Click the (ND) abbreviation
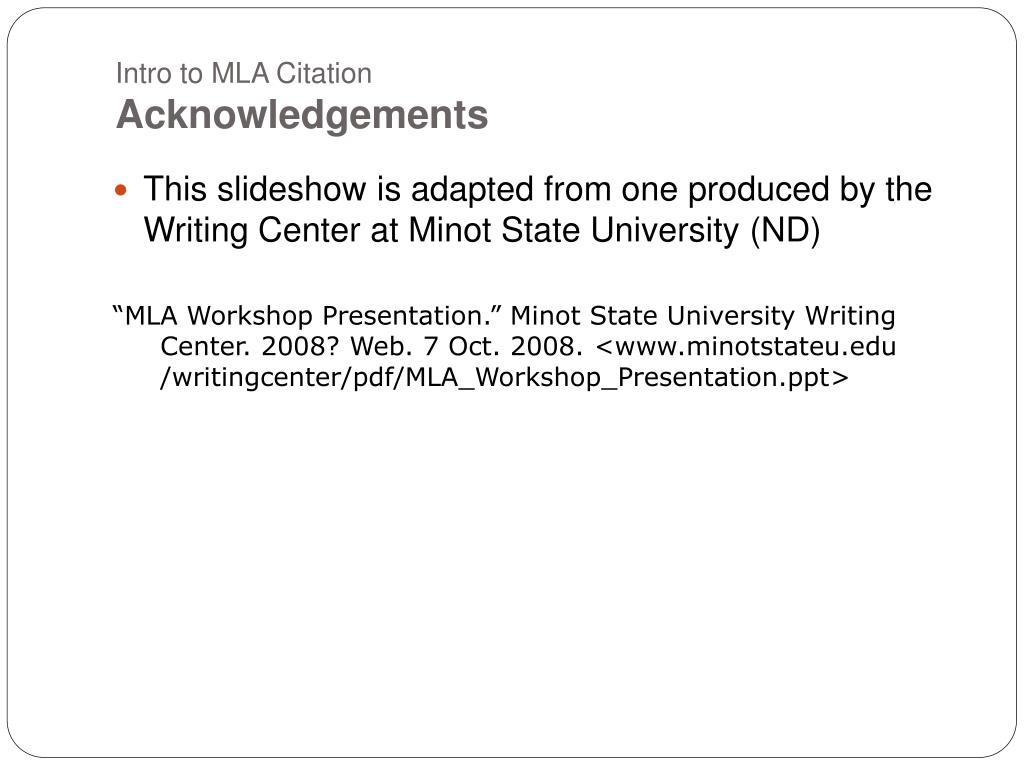 (785, 231)
